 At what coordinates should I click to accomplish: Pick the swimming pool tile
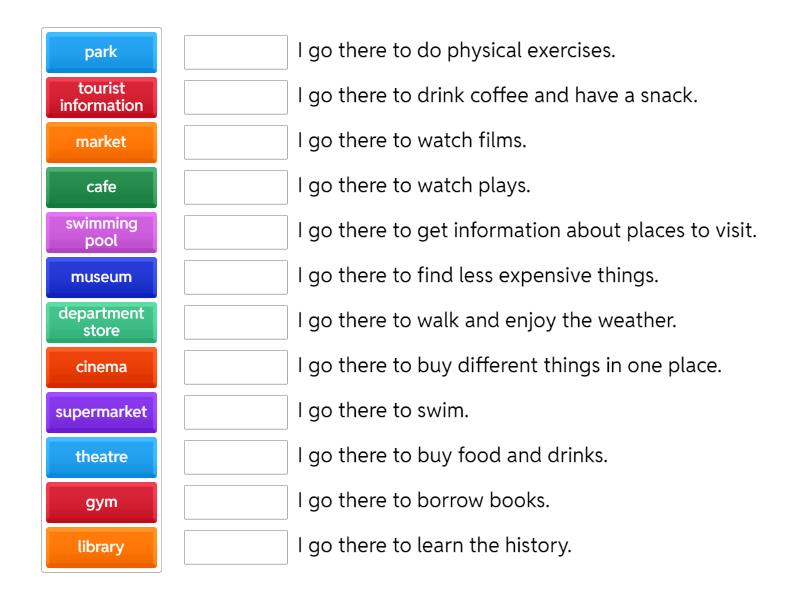pos(100,232)
